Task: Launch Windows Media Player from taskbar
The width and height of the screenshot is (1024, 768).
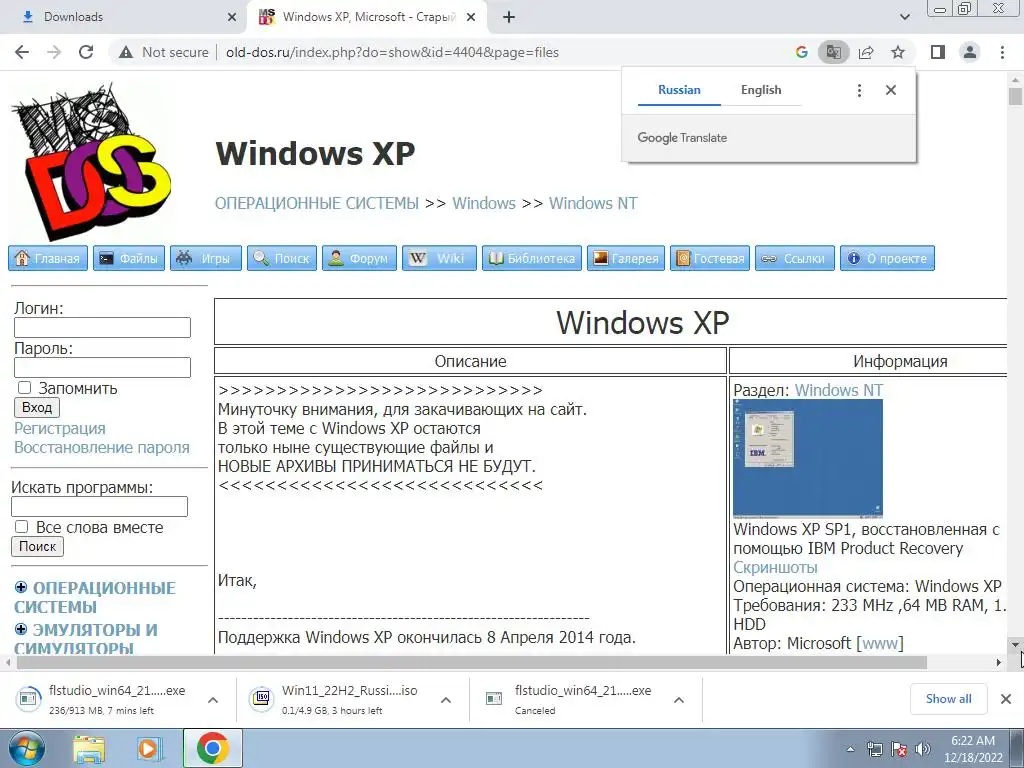Action: pyautogui.click(x=149, y=749)
